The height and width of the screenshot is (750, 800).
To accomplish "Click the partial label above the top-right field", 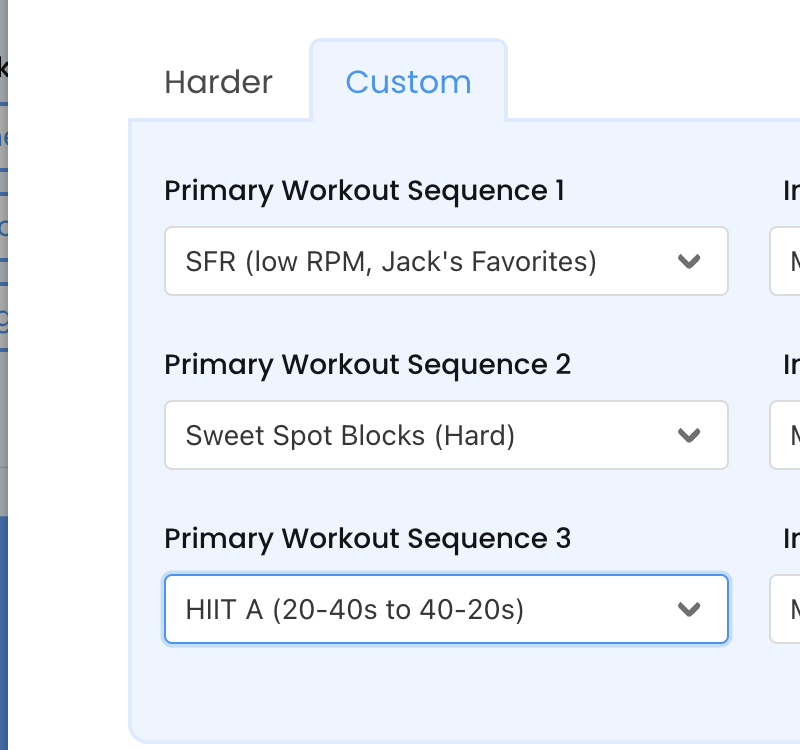I will point(791,190).
